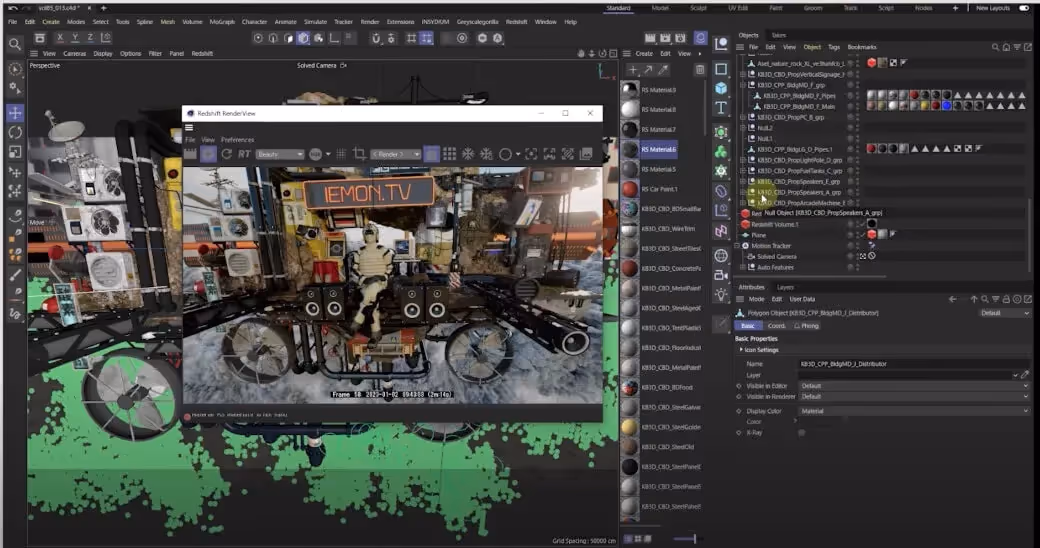Open the Redshift menu in main menu bar
1040x548 pixels.
517,22
